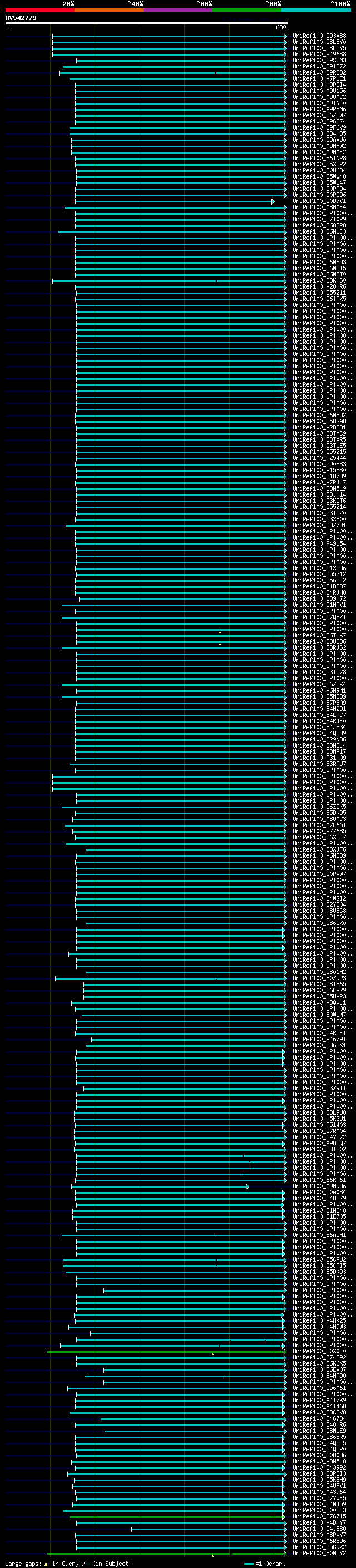356x1568 pixels.
Task: Select hit label UniRef100_B6K6X5
Action: pyautogui.click(x=319, y=1363)
